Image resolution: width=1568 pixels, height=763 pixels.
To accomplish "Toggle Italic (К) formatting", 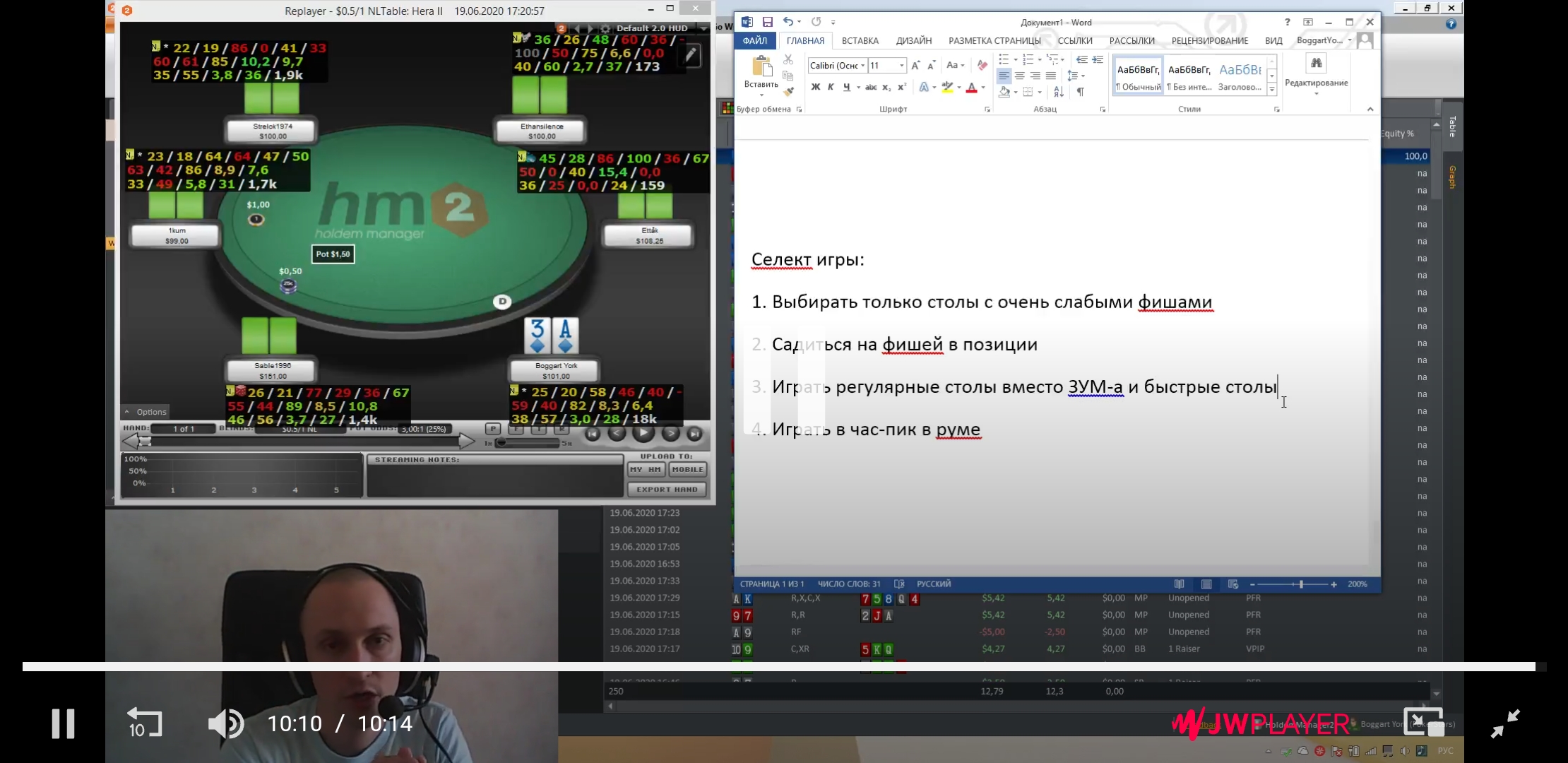I will (831, 88).
